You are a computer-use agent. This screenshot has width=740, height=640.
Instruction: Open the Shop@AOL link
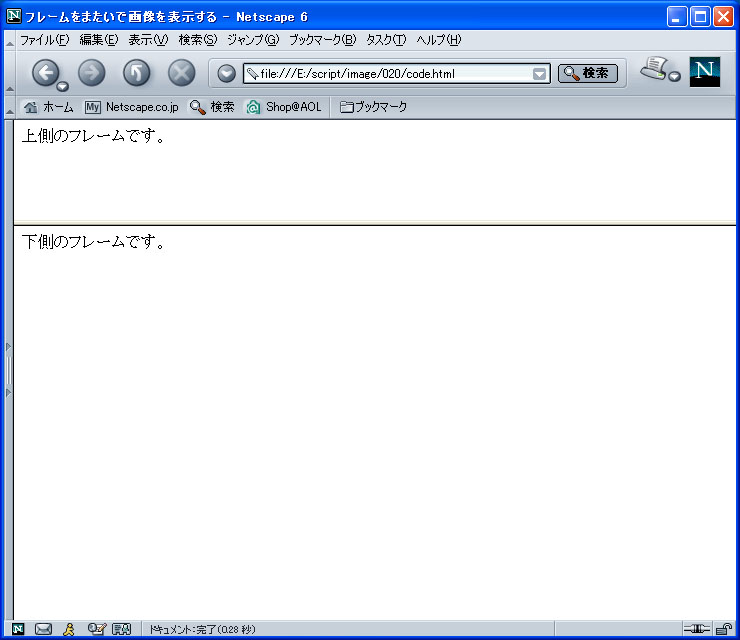click(x=284, y=107)
